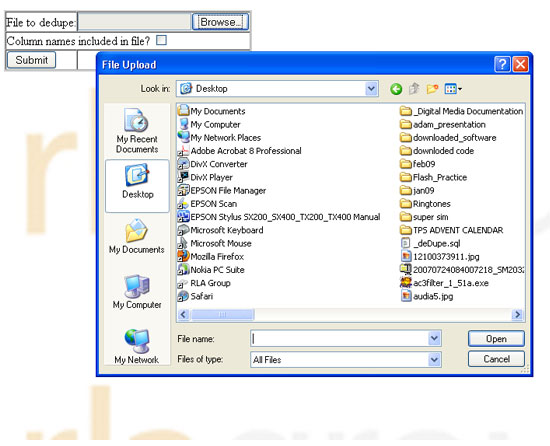The height and width of the screenshot is (446, 550).
Task: Expand the File name dropdown arrow
Action: coord(434,339)
